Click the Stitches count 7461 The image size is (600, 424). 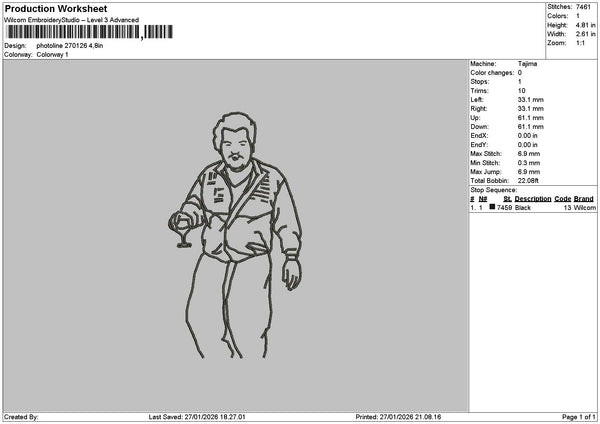(583, 7)
